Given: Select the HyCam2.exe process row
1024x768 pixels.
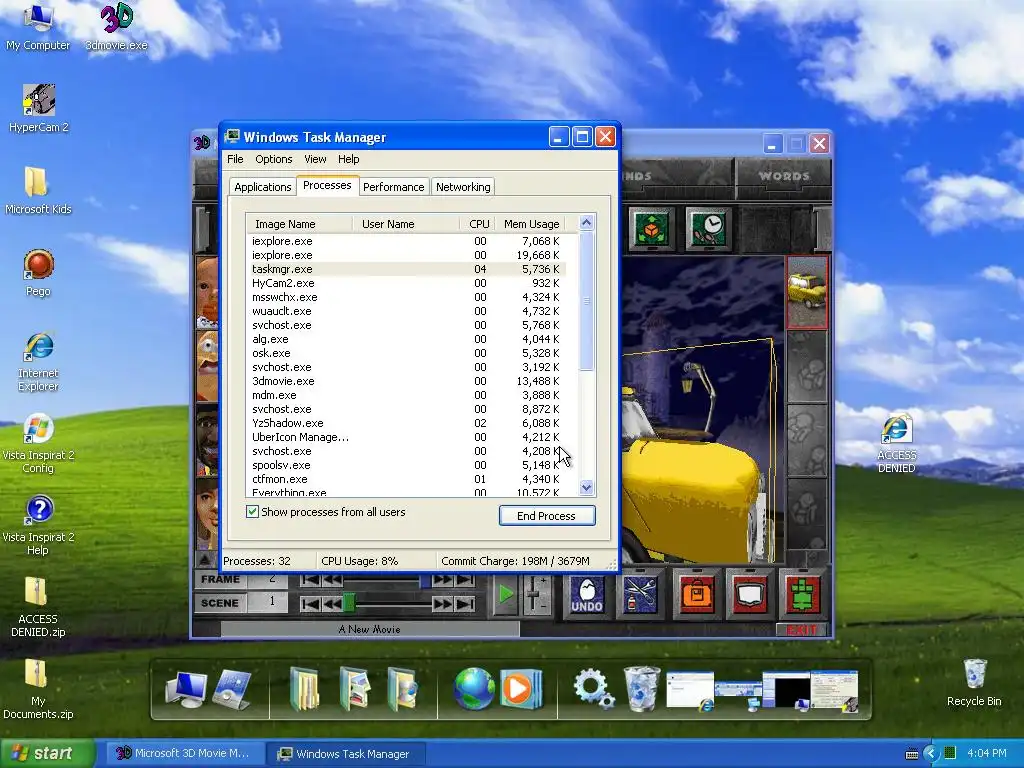Looking at the screenshot, I should pyautogui.click(x=406, y=283).
